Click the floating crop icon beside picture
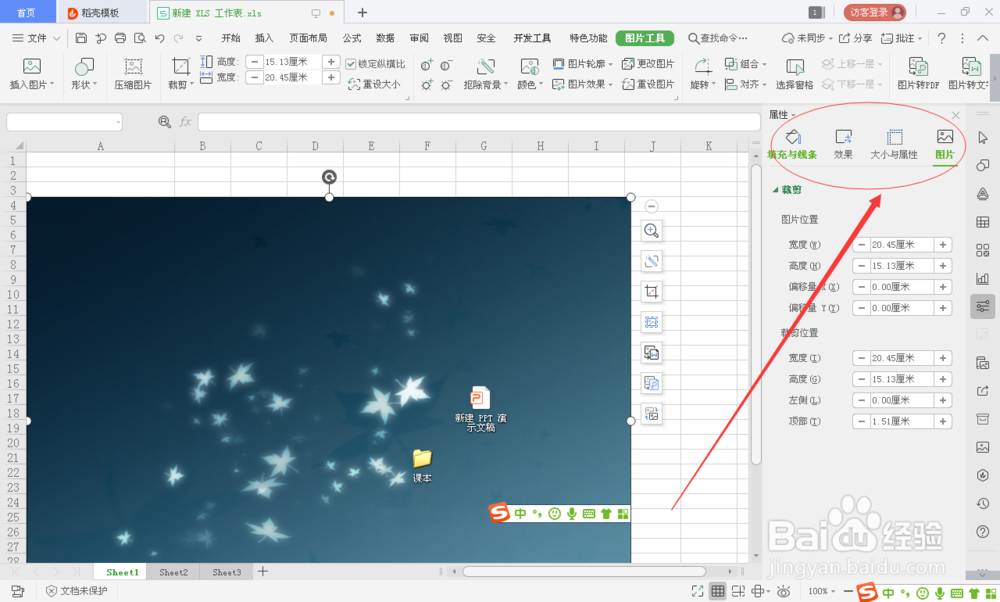1000x602 pixels. coord(651,291)
